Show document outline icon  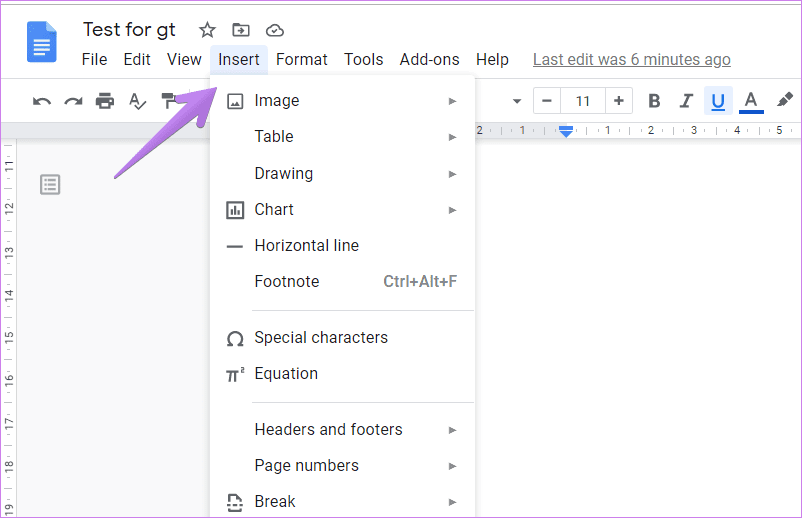(x=50, y=185)
